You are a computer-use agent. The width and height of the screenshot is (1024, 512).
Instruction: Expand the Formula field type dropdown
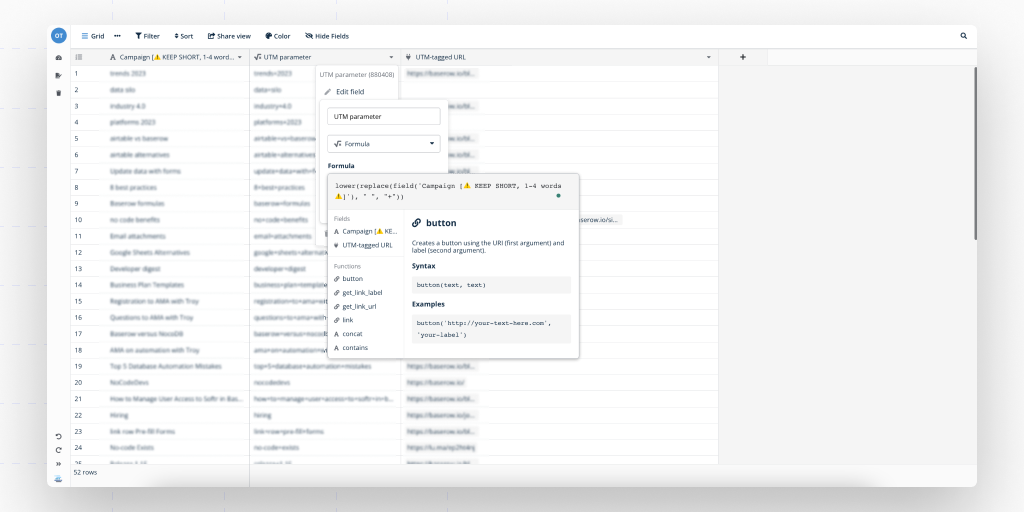coord(384,144)
